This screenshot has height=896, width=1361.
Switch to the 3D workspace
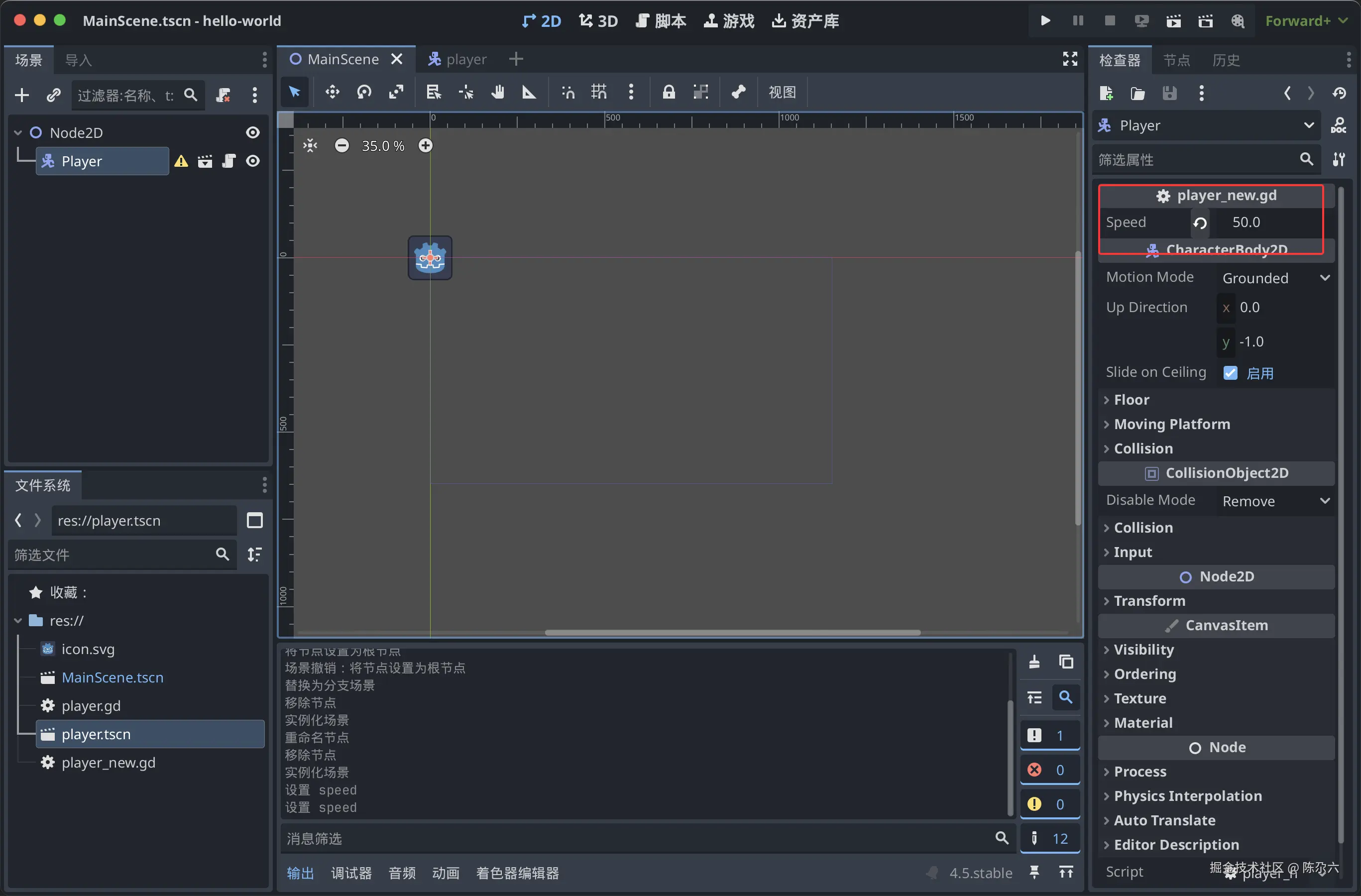(x=598, y=21)
